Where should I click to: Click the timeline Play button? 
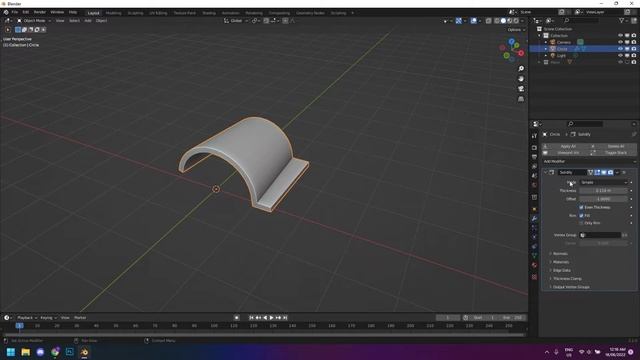[271, 318]
